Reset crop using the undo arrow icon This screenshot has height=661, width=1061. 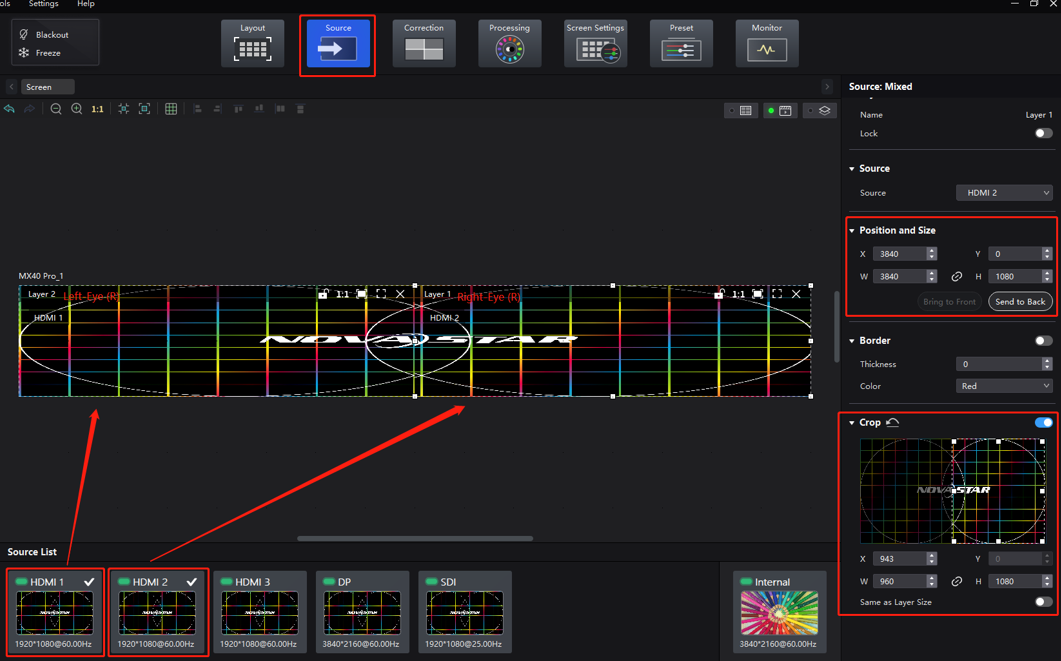click(893, 422)
